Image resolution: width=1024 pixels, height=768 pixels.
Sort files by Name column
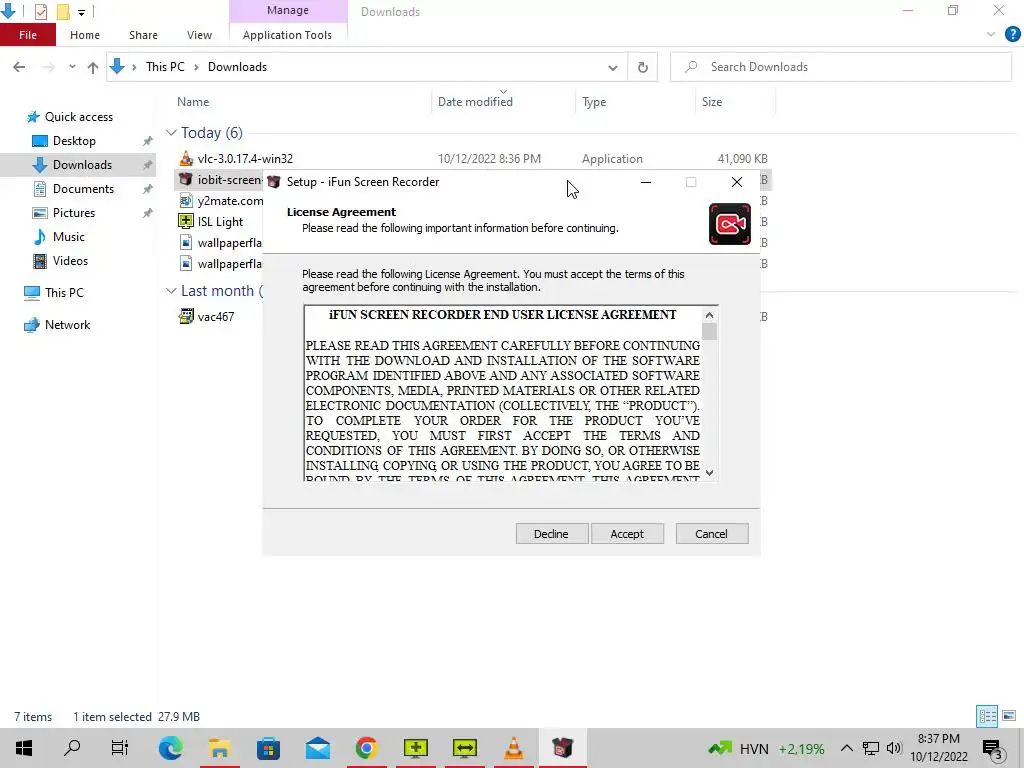193,102
